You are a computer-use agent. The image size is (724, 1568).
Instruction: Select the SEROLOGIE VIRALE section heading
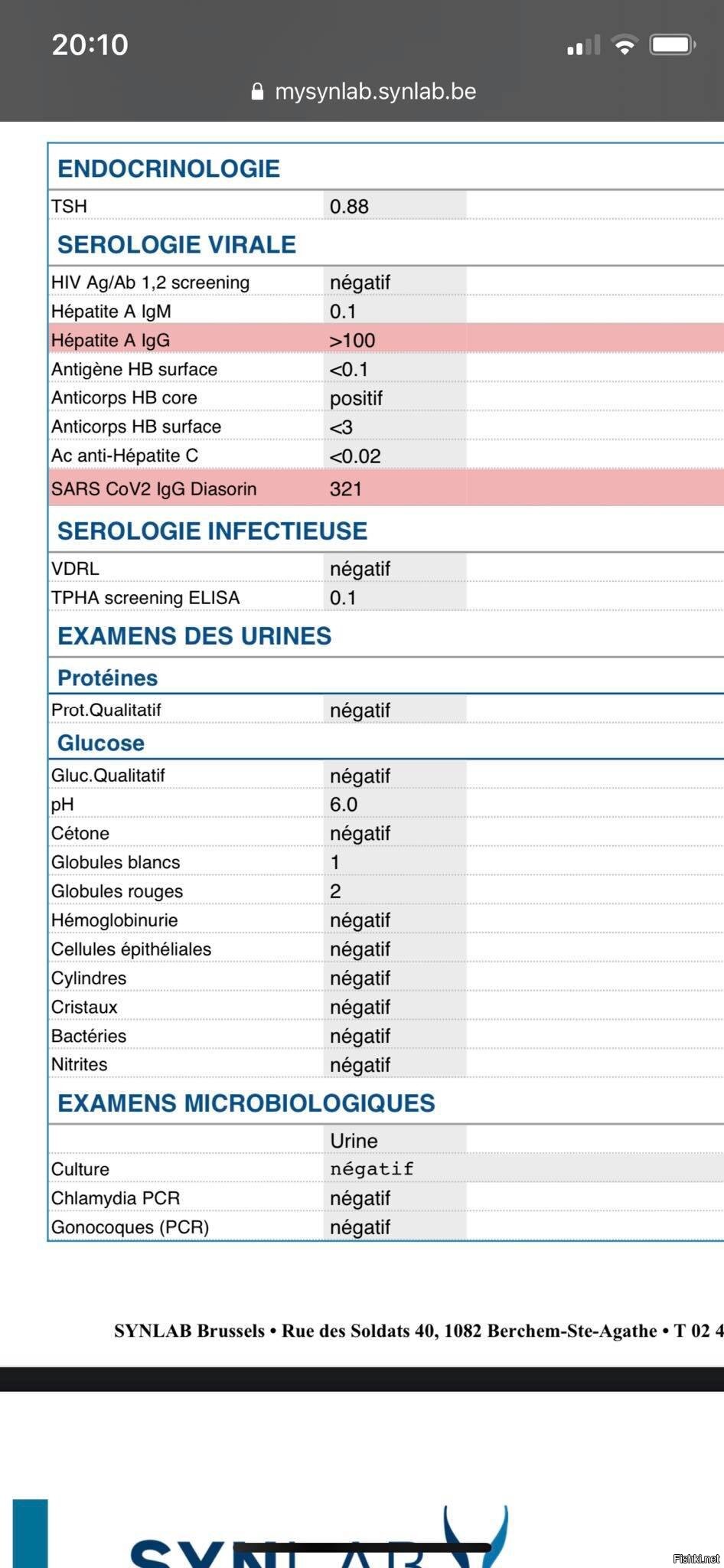point(176,244)
